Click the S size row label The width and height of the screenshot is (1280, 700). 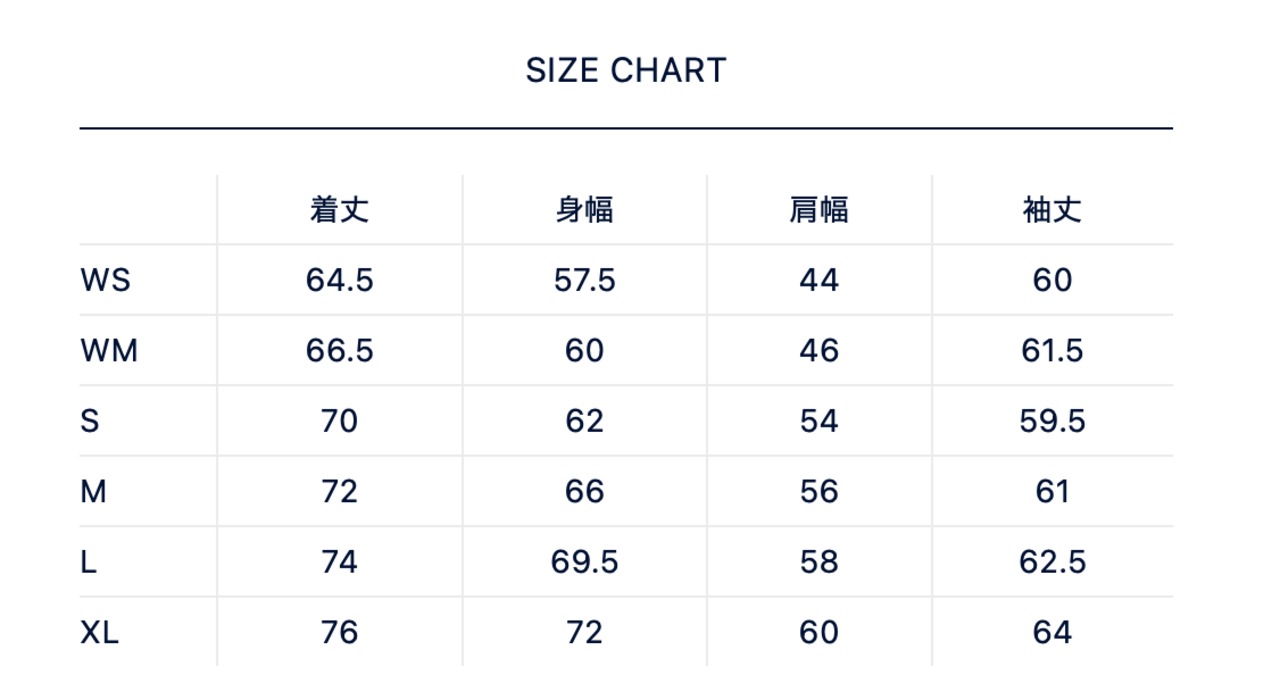point(90,421)
